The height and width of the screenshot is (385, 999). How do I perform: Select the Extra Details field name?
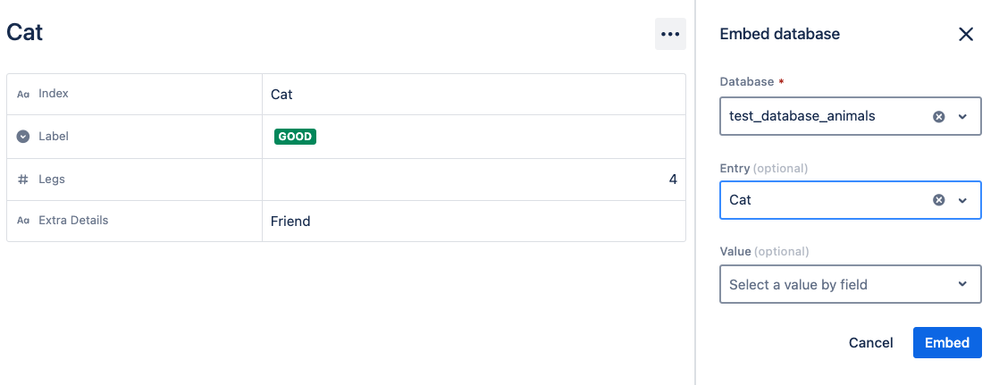pos(73,220)
